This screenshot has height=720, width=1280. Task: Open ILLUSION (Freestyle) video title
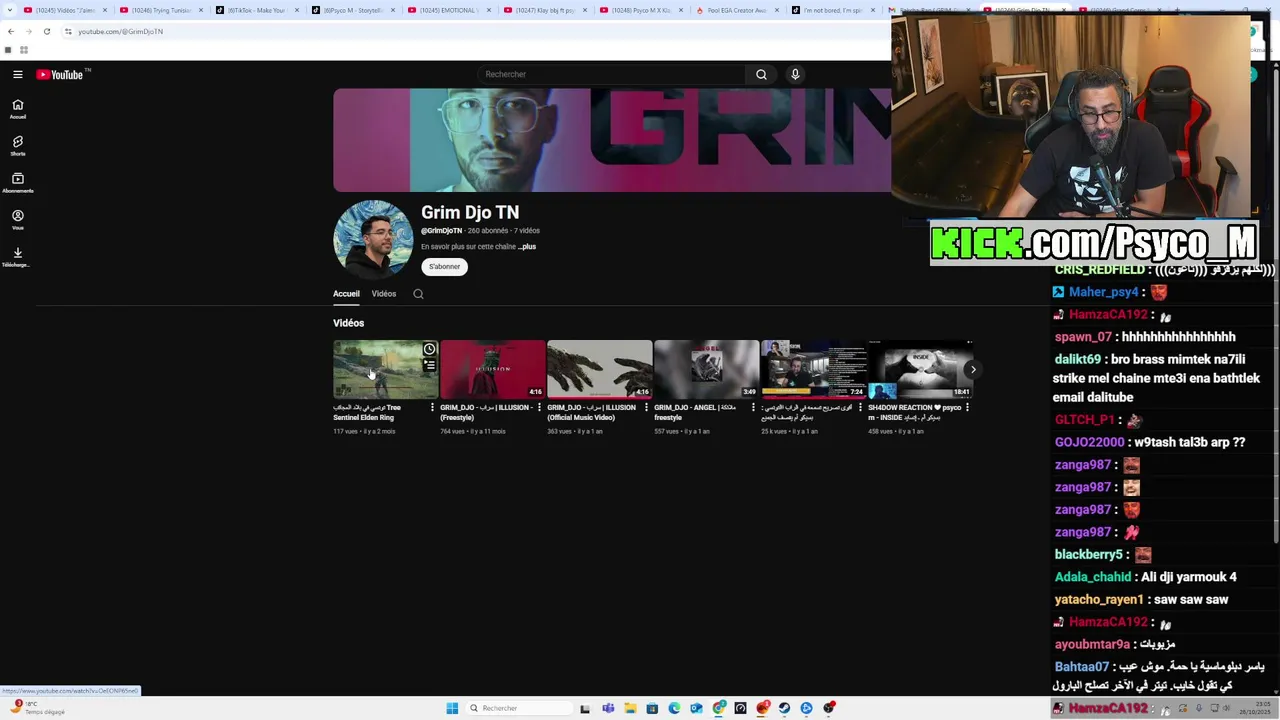click(x=486, y=412)
